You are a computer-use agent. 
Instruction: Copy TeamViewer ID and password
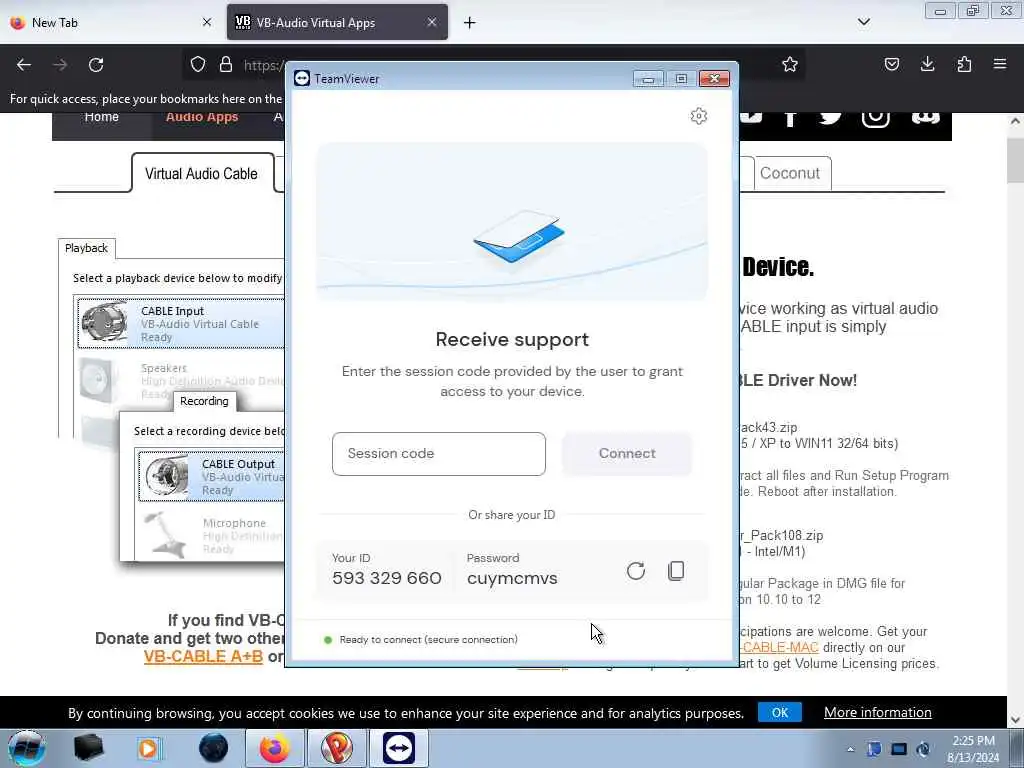(x=676, y=571)
